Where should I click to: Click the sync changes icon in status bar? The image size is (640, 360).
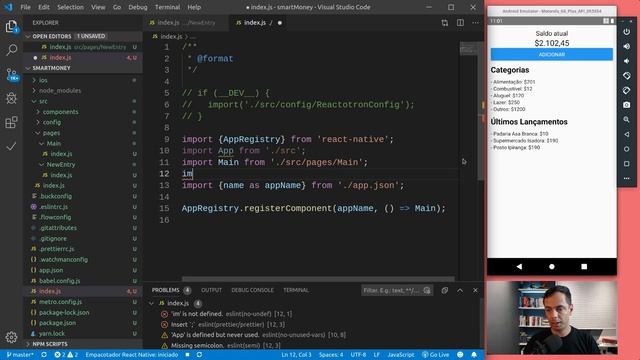(44, 355)
